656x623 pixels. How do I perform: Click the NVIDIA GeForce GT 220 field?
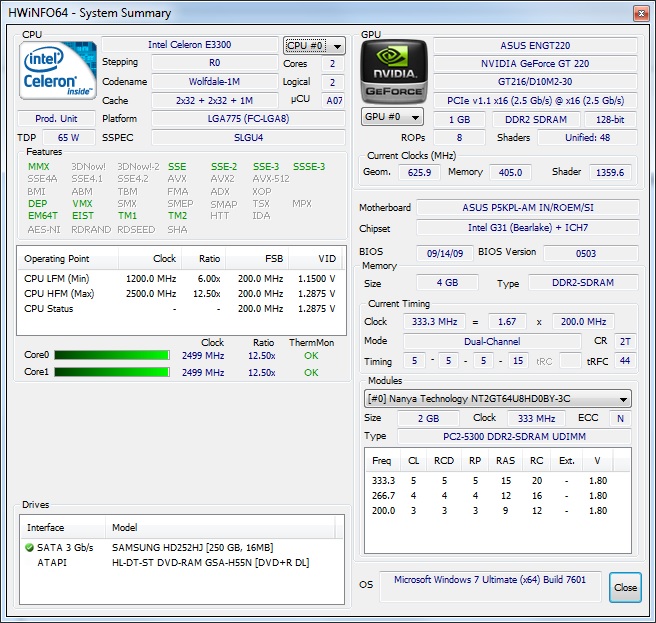click(535, 64)
